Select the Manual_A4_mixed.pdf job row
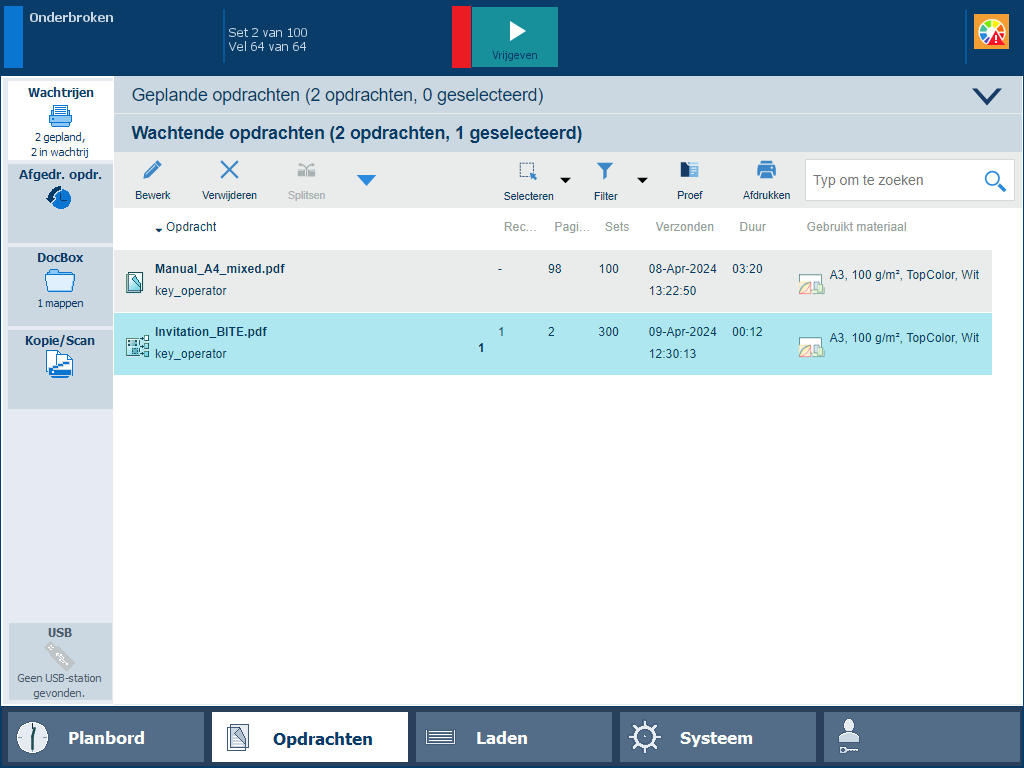Image resolution: width=1024 pixels, height=768 pixels. click(552, 280)
